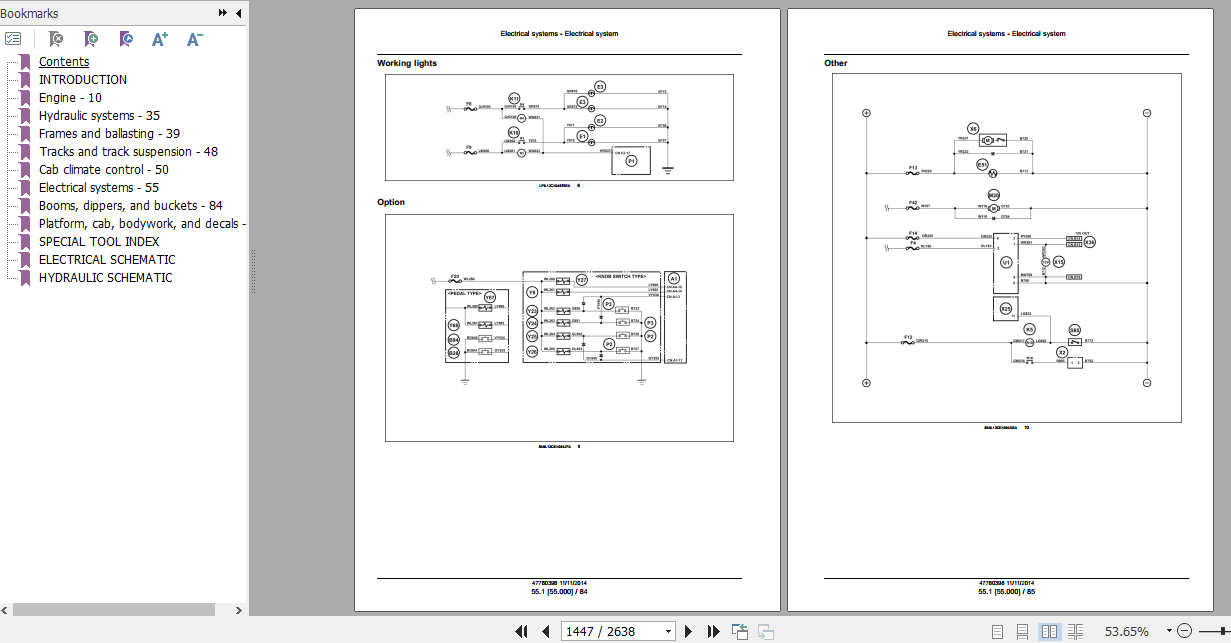Click the Bookmarks panel title
Viewport: 1231px width, 643px height.
click(29, 13)
